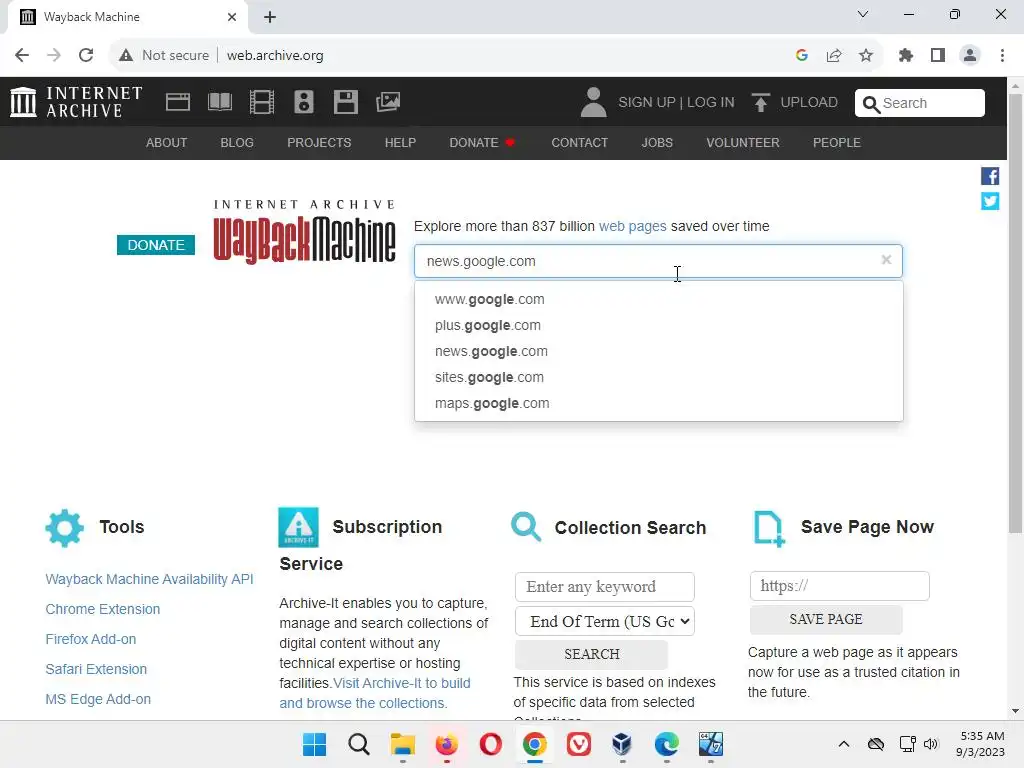Click the Save Page Now document icon
This screenshot has width=1024, height=768.
[769, 528]
